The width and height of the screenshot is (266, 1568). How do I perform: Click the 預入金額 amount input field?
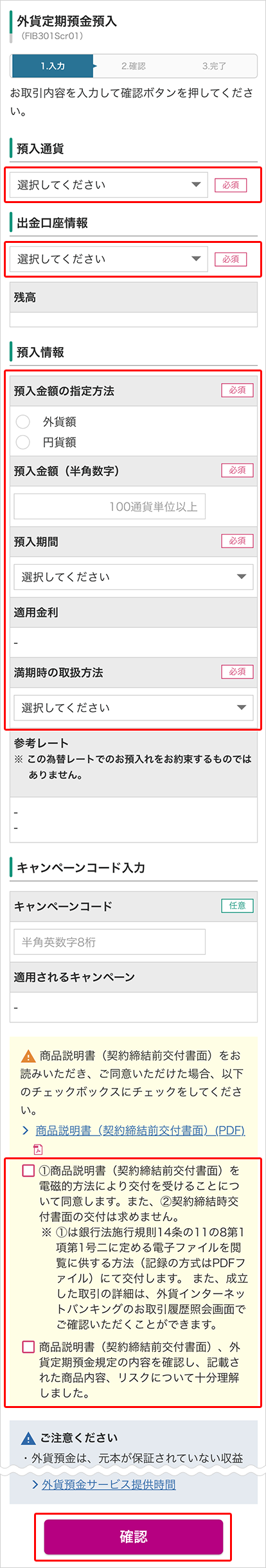(110, 506)
